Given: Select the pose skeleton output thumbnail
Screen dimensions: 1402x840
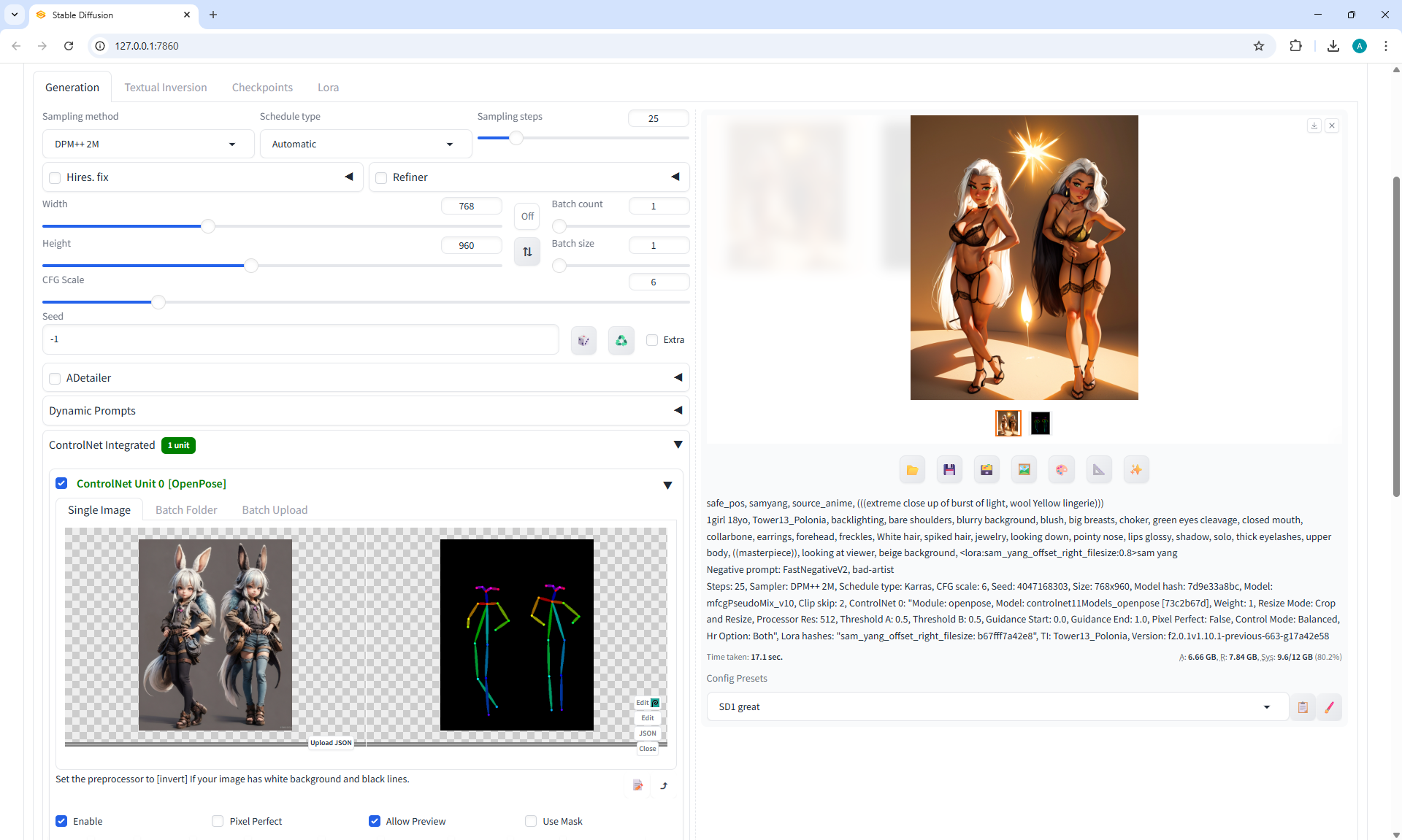Looking at the screenshot, I should [1040, 423].
